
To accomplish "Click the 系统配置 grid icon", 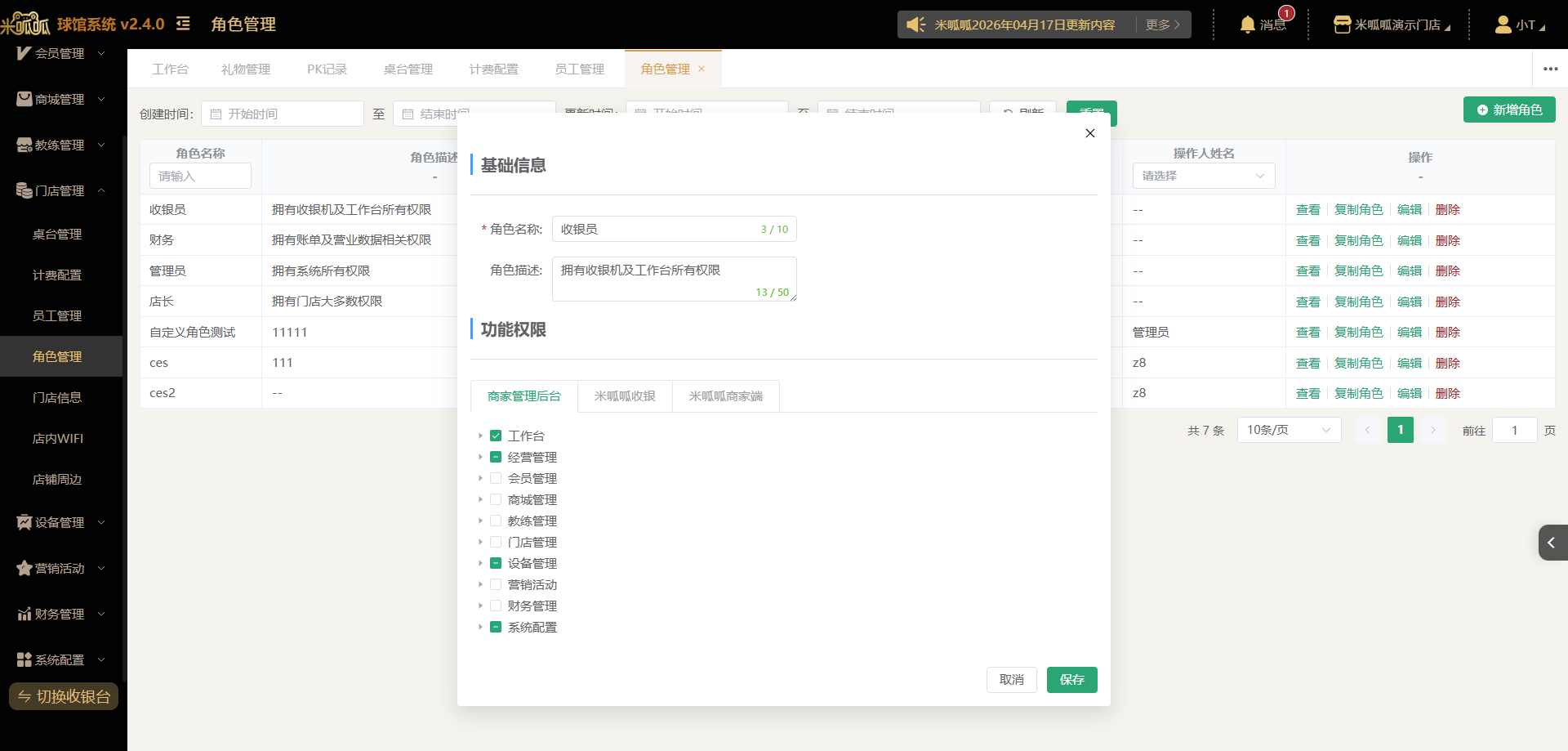I will [x=24, y=659].
